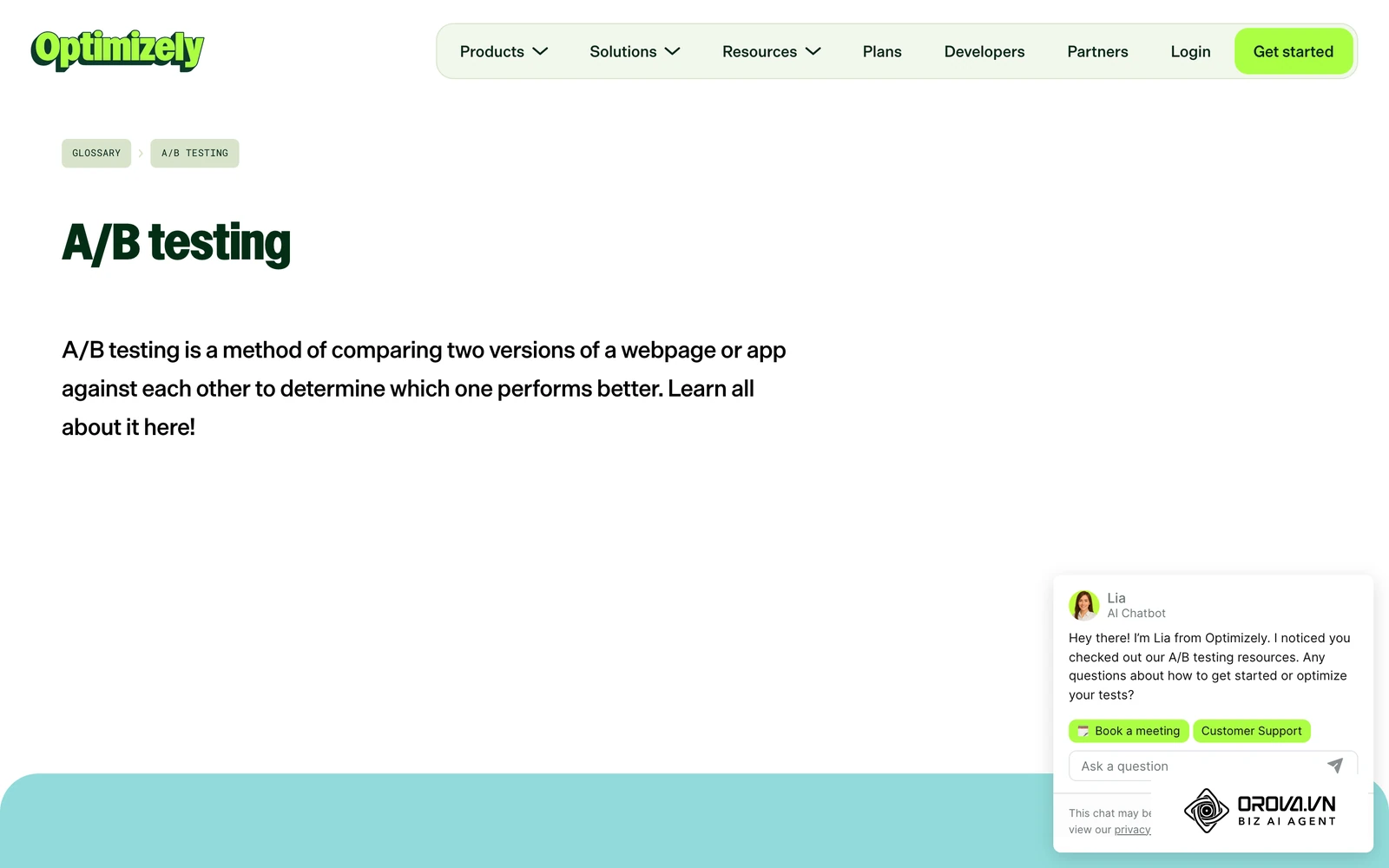Click the Login link
Viewport: 1389px width, 868px height.
tap(1190, 51)
